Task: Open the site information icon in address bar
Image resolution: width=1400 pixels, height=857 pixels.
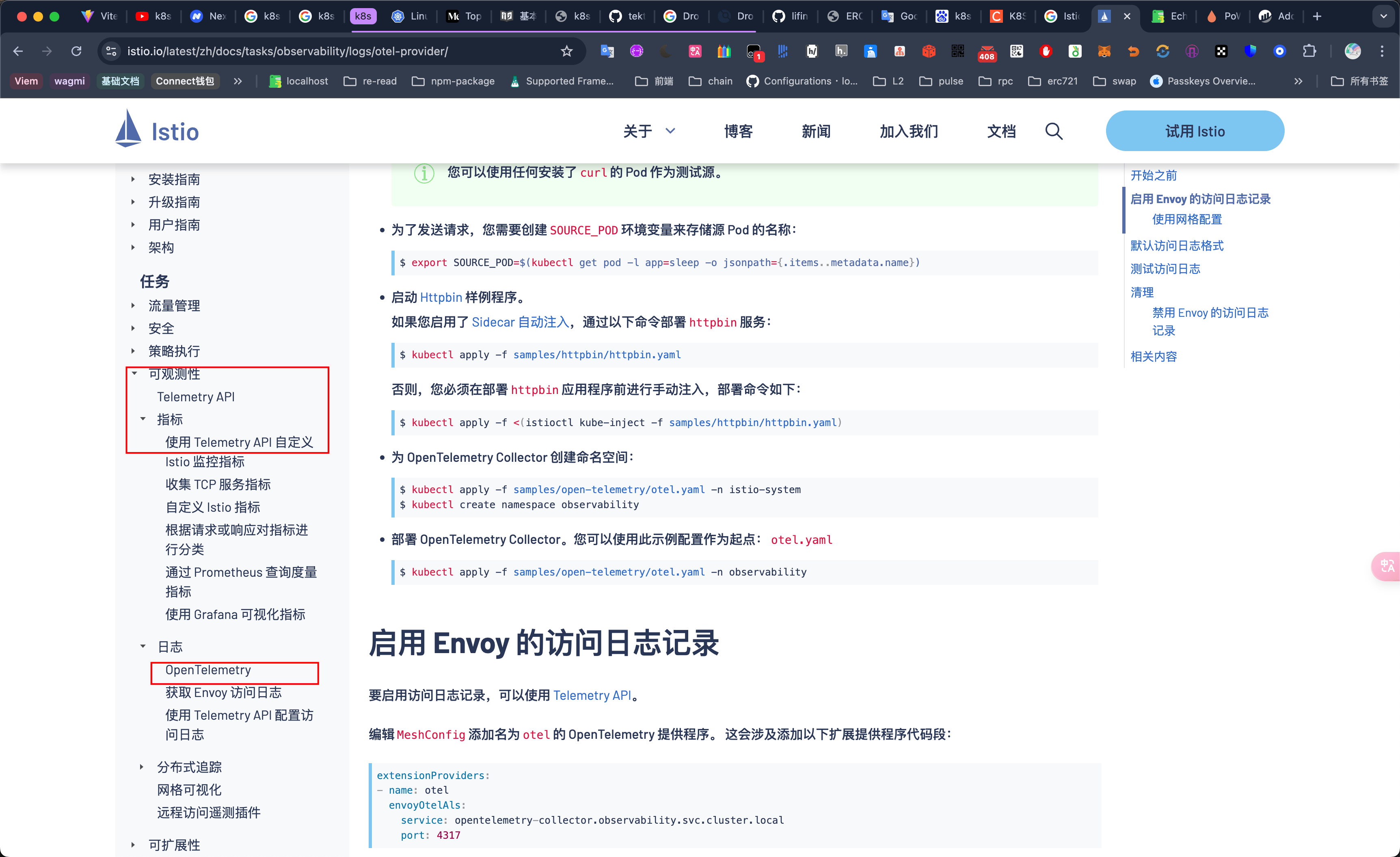Action: pyautogui.click(x=111, y=51)
